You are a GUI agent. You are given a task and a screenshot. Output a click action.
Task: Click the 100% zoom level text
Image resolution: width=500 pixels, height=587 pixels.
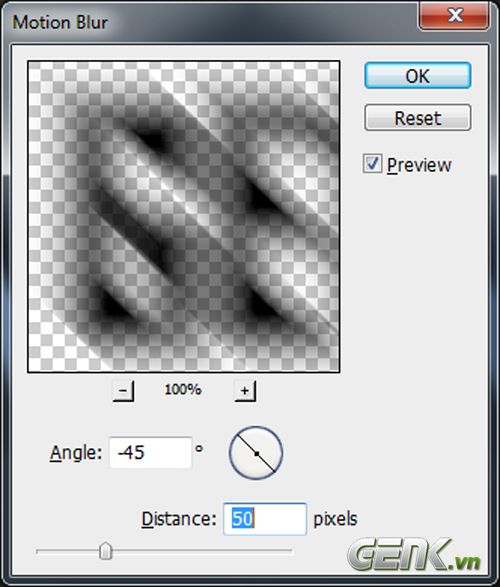(183, 390)
